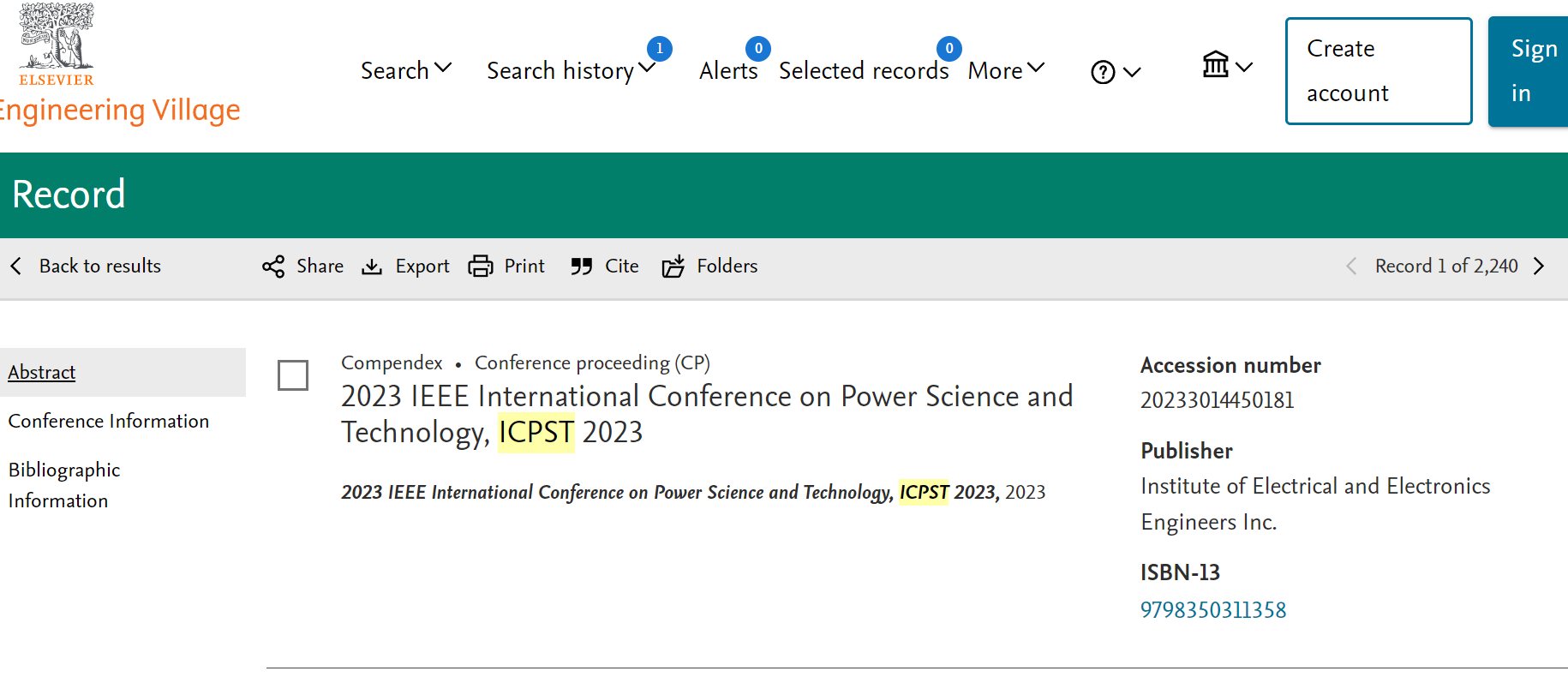Click the record title ICPST 2023 heading

pos(707,414)
